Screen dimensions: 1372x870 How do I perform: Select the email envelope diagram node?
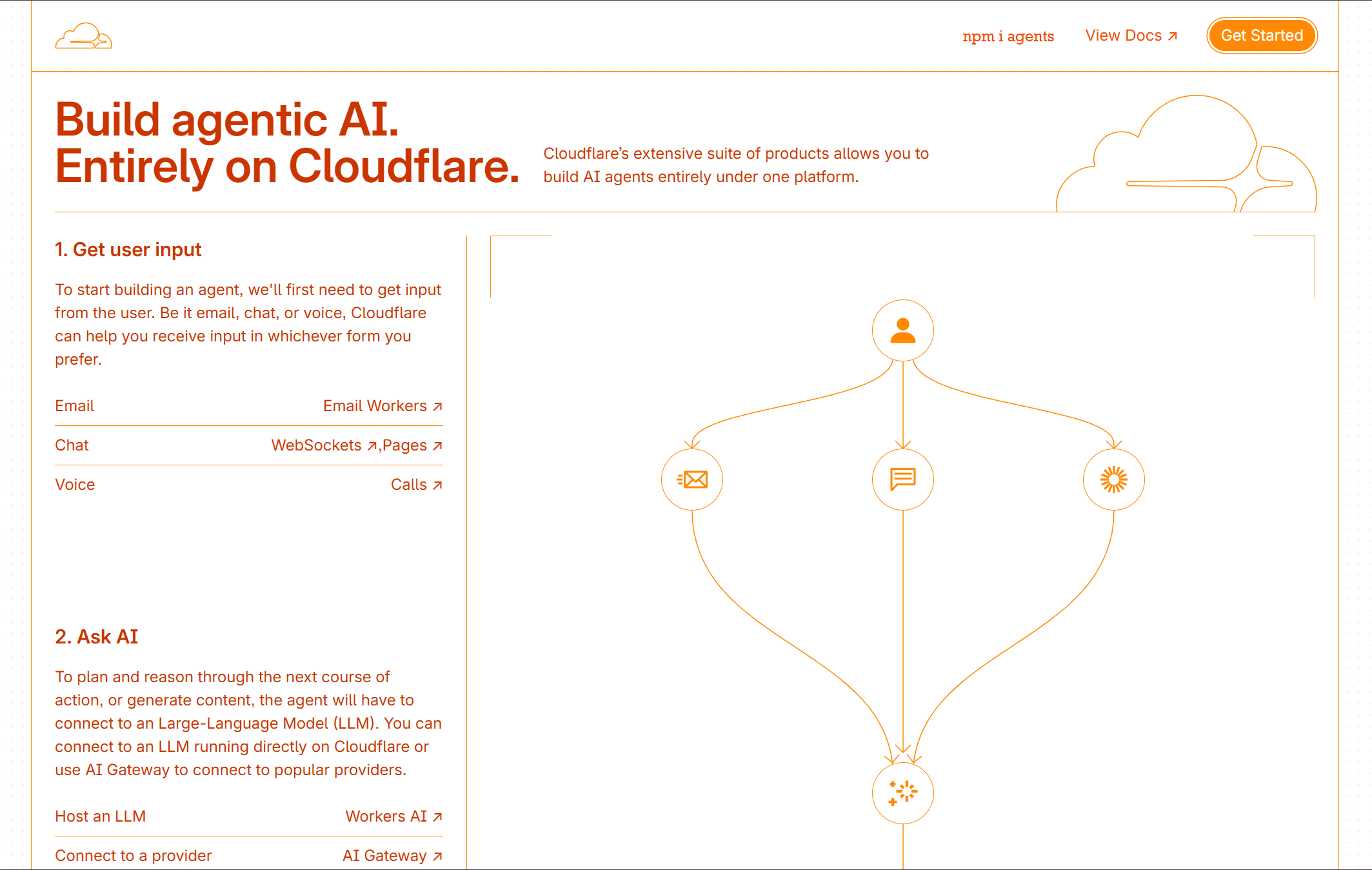[x=691, y=480]
